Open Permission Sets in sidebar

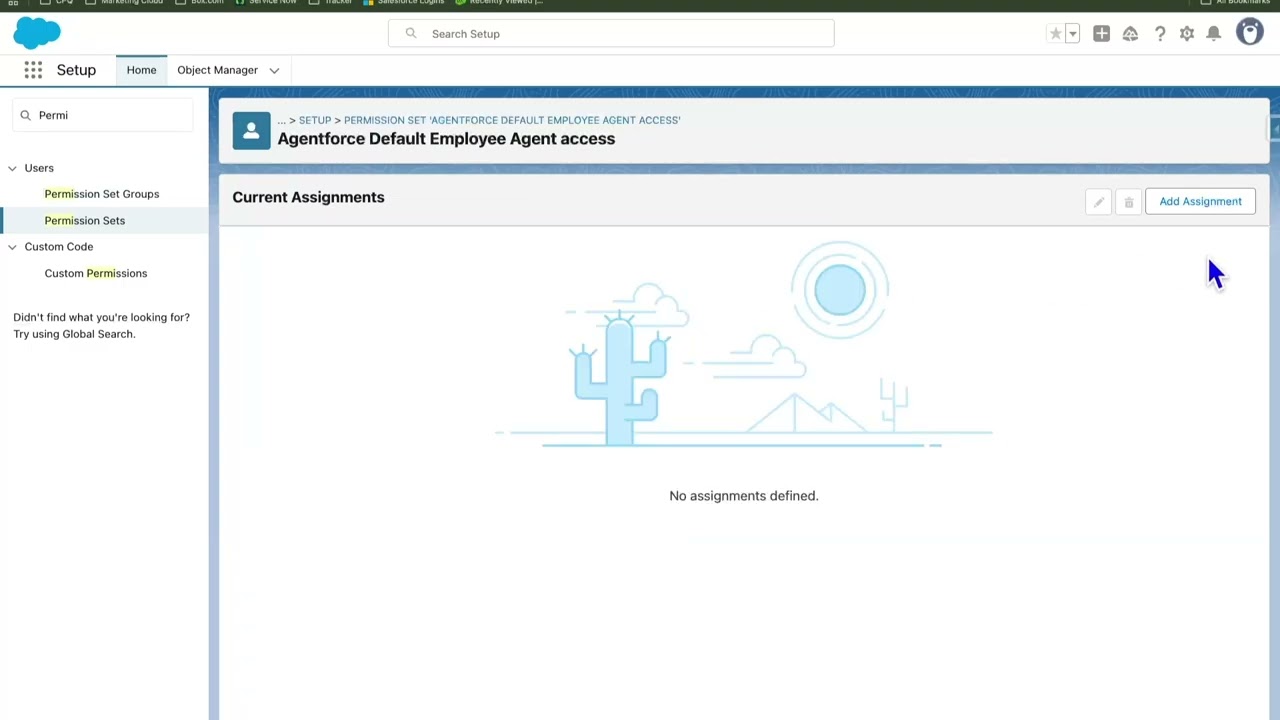pos(84,220)
